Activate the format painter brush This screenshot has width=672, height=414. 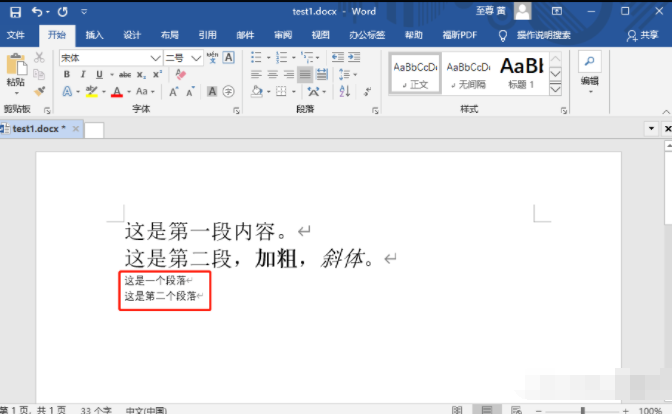tap(39, 91)
